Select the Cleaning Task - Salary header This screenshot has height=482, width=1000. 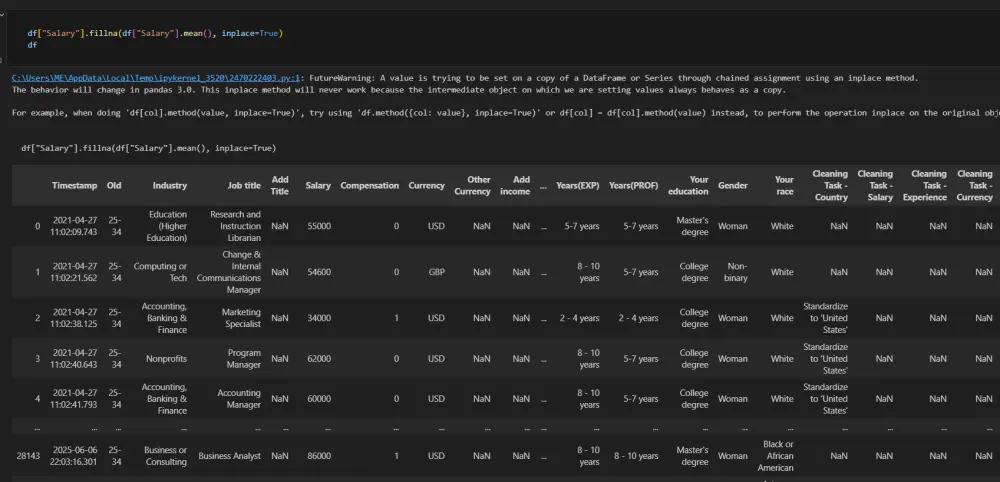coord(875,186)
